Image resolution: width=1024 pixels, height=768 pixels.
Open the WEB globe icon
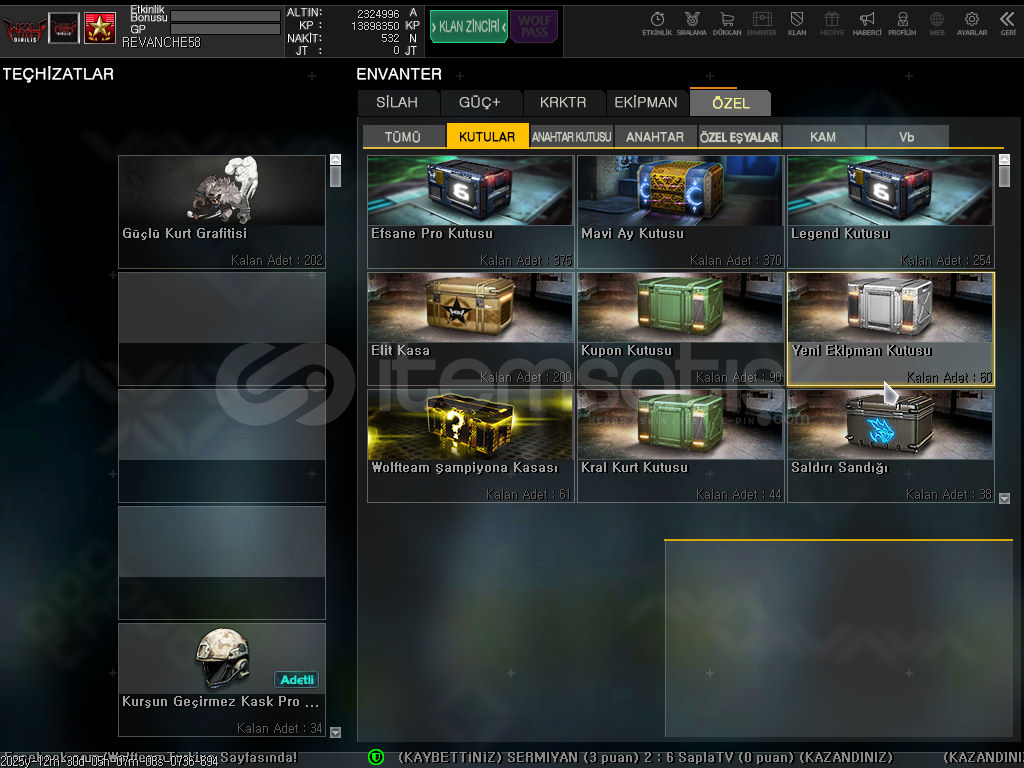[x=937, y=24]
